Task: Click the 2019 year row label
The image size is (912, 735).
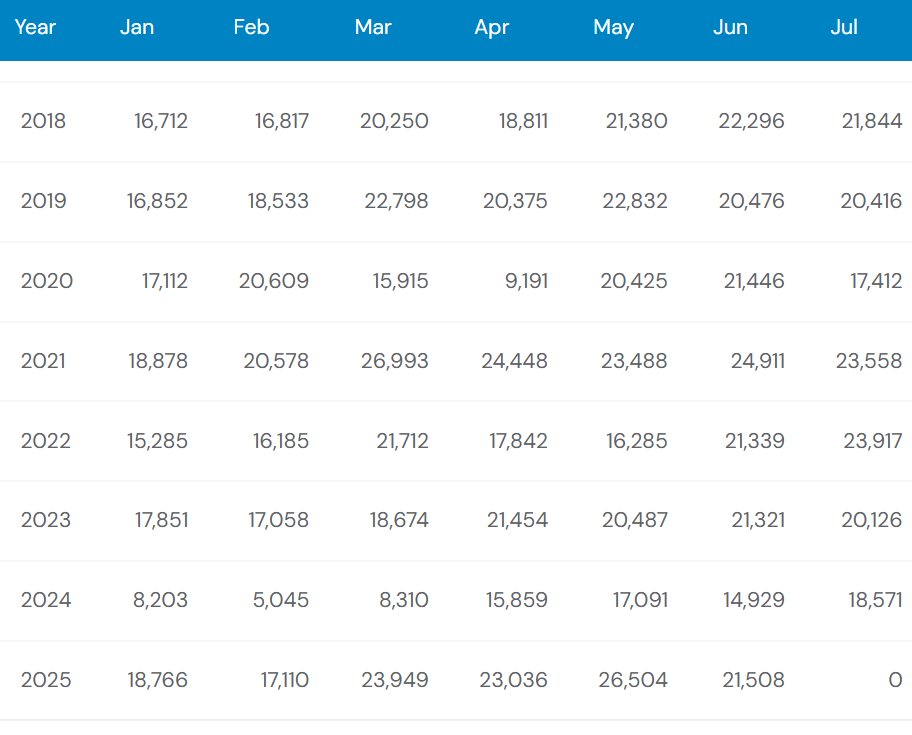Action: click(x=44, y=201)
